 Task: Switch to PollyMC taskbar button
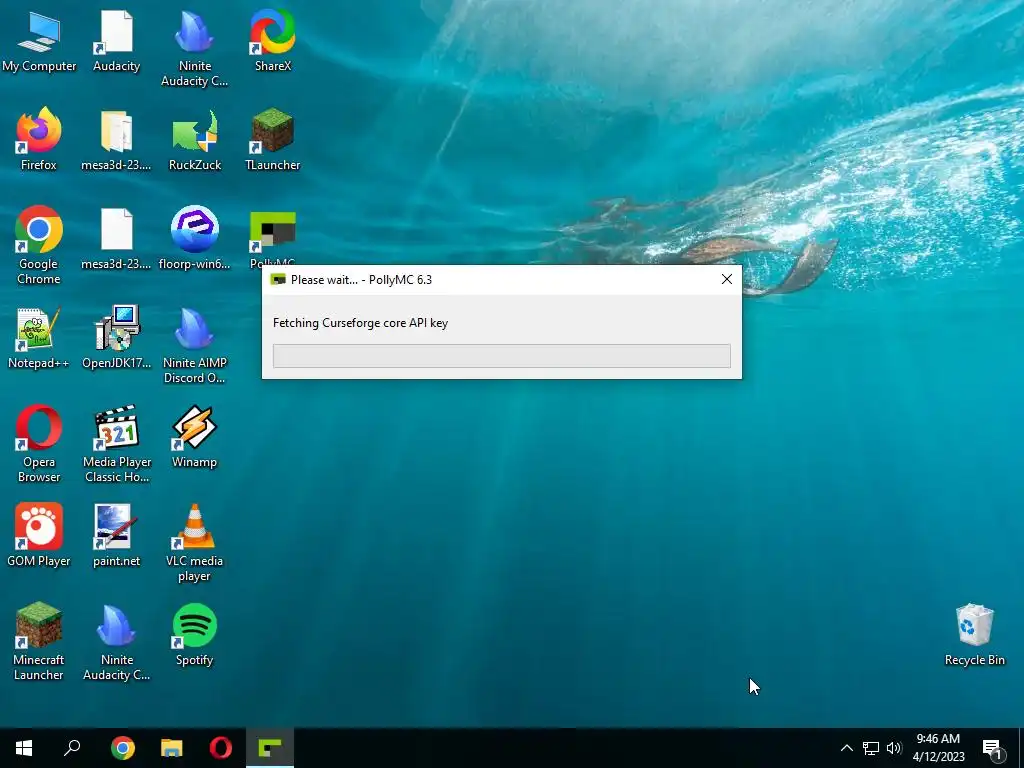point(270,748)
